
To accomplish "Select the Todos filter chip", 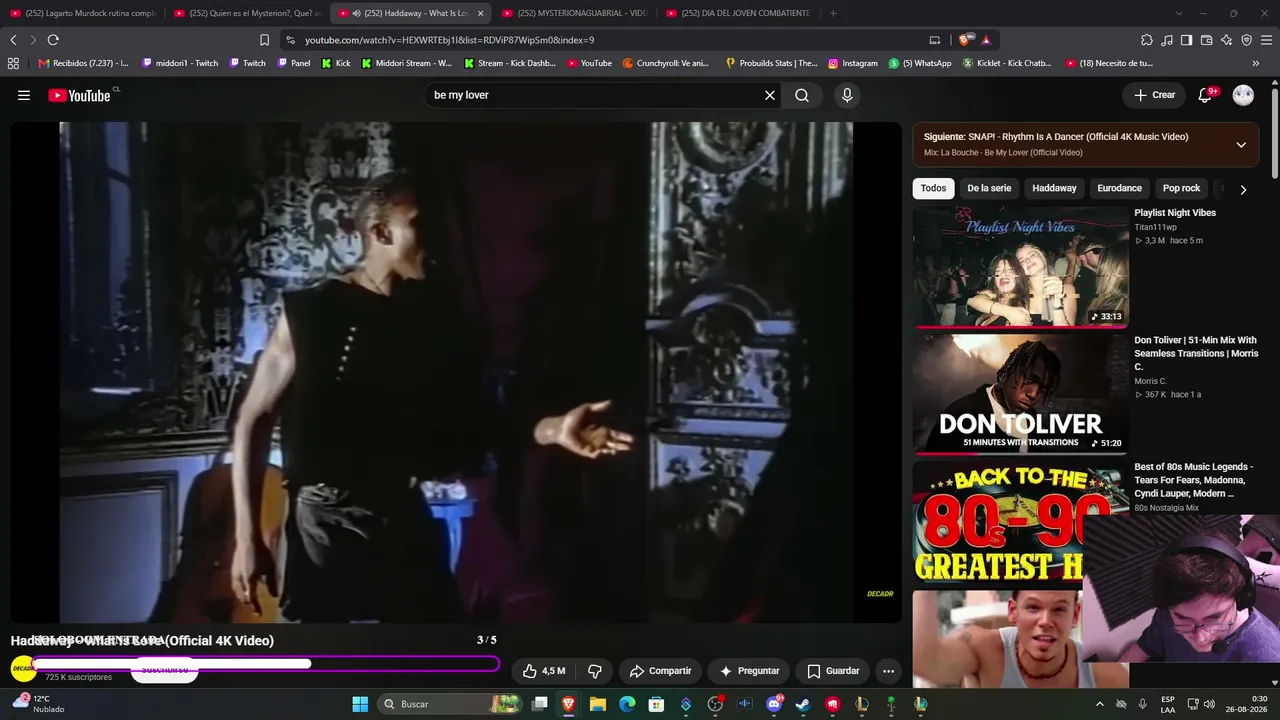I will tap(933, 188).
